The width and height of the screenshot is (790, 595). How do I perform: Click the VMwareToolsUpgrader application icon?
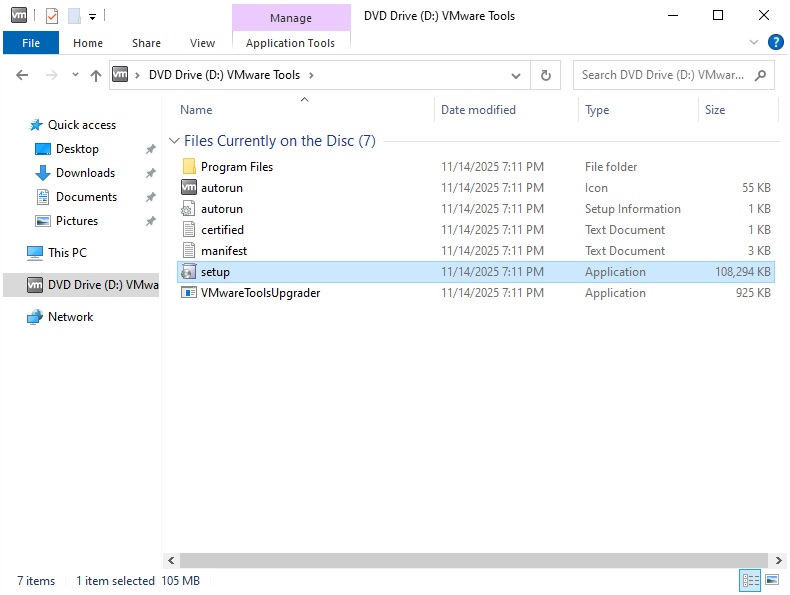click(189, 293)
